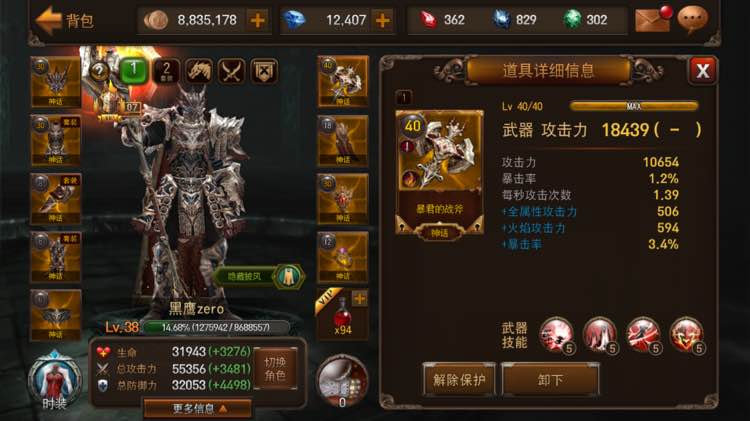Image resolution: width=750 pixels, height=421 pixels.
Task: Select the first weapon skill icon
Action: (556, 335)
